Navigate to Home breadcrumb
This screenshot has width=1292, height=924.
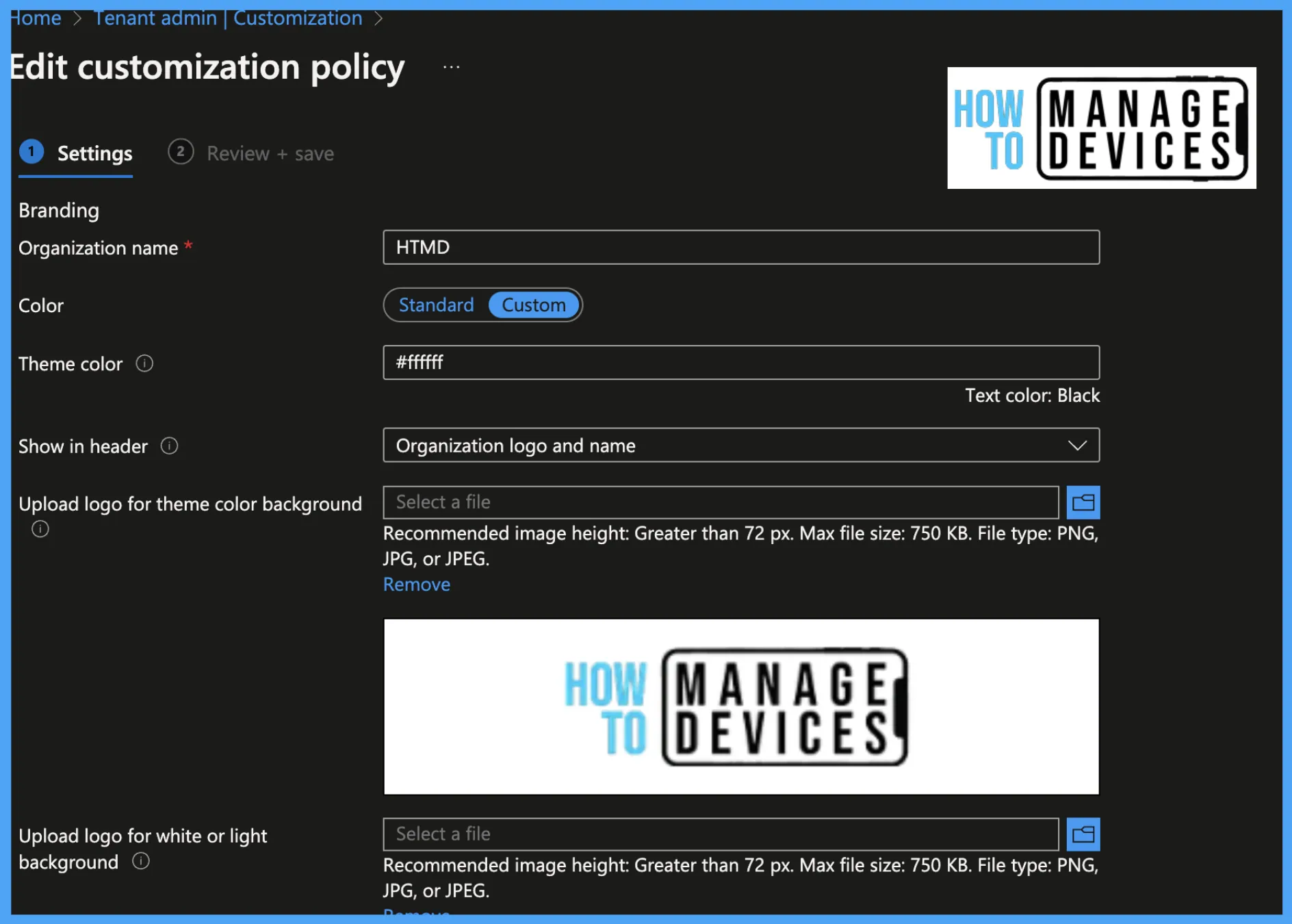(35, 18)
